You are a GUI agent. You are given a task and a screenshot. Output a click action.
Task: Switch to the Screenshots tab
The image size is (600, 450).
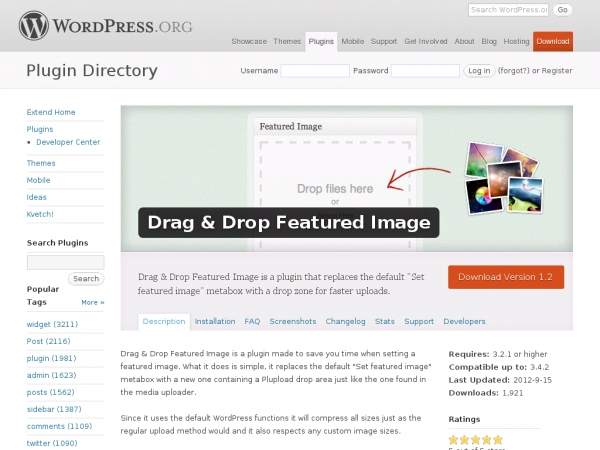293,322
